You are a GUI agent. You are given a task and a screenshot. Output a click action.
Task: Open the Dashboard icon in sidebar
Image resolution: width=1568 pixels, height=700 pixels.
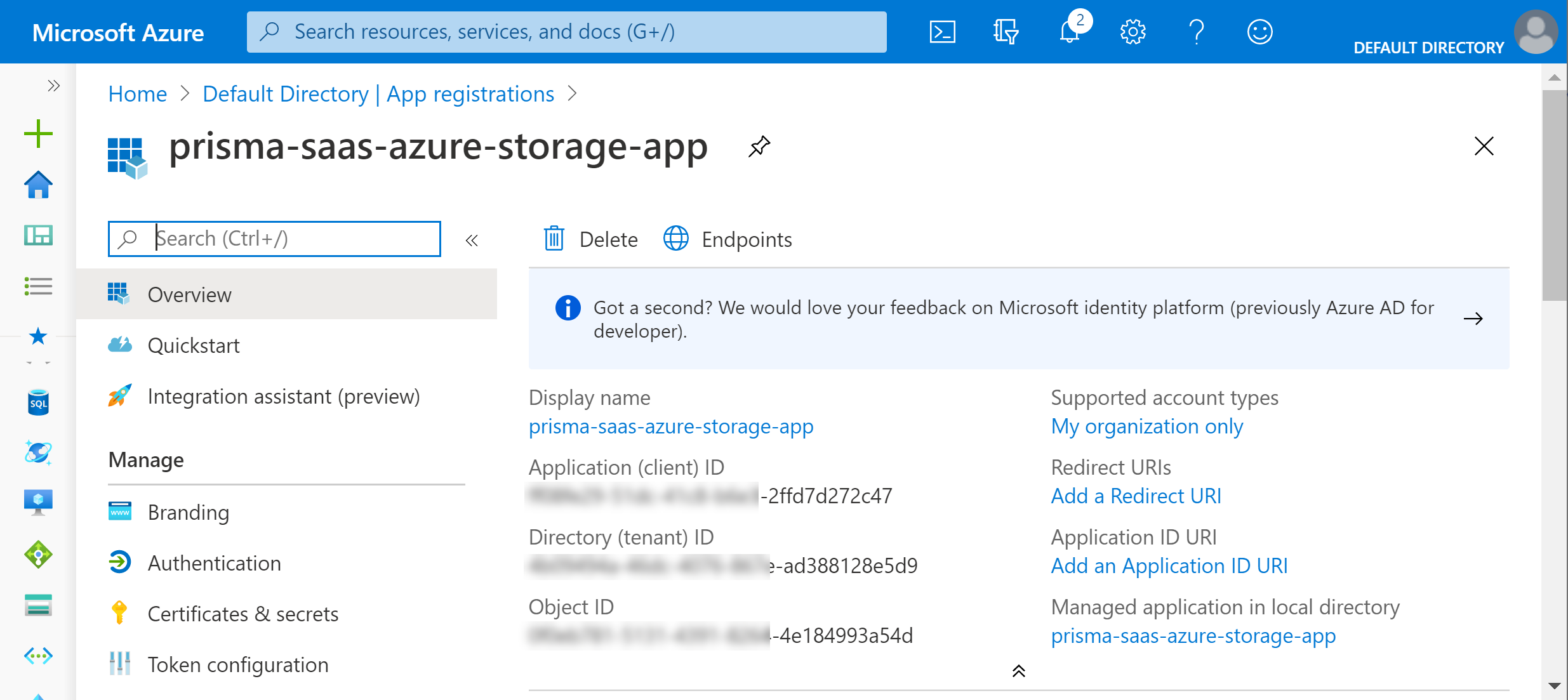38,235
